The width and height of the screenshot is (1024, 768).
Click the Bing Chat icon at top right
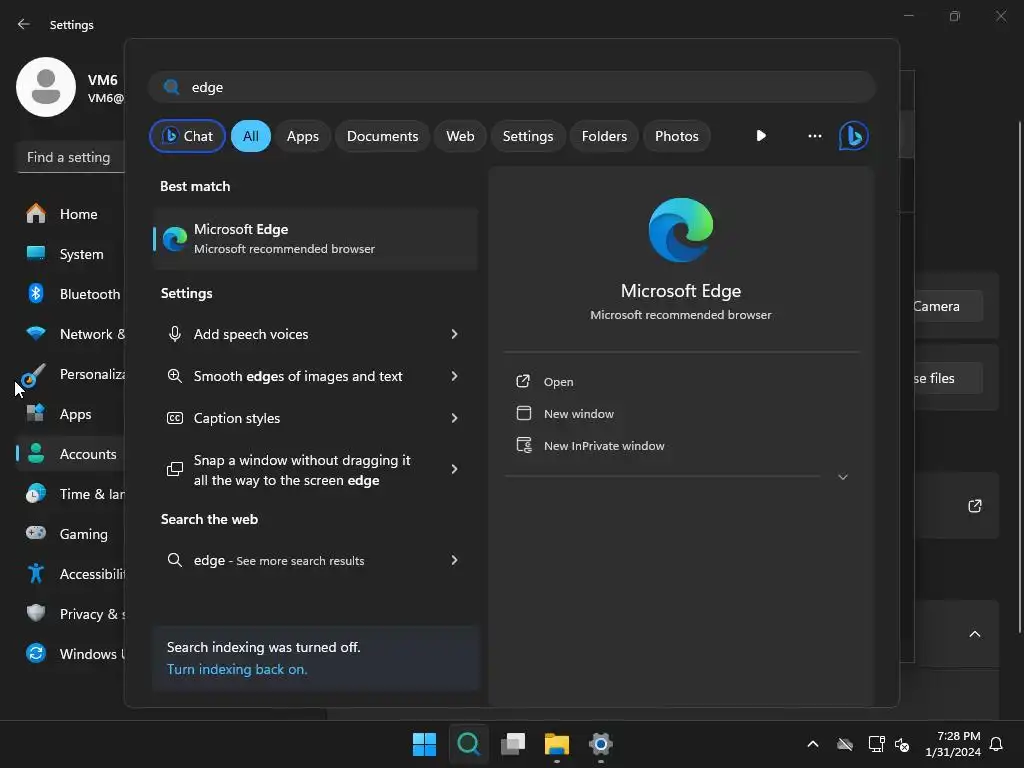[853, 136]
